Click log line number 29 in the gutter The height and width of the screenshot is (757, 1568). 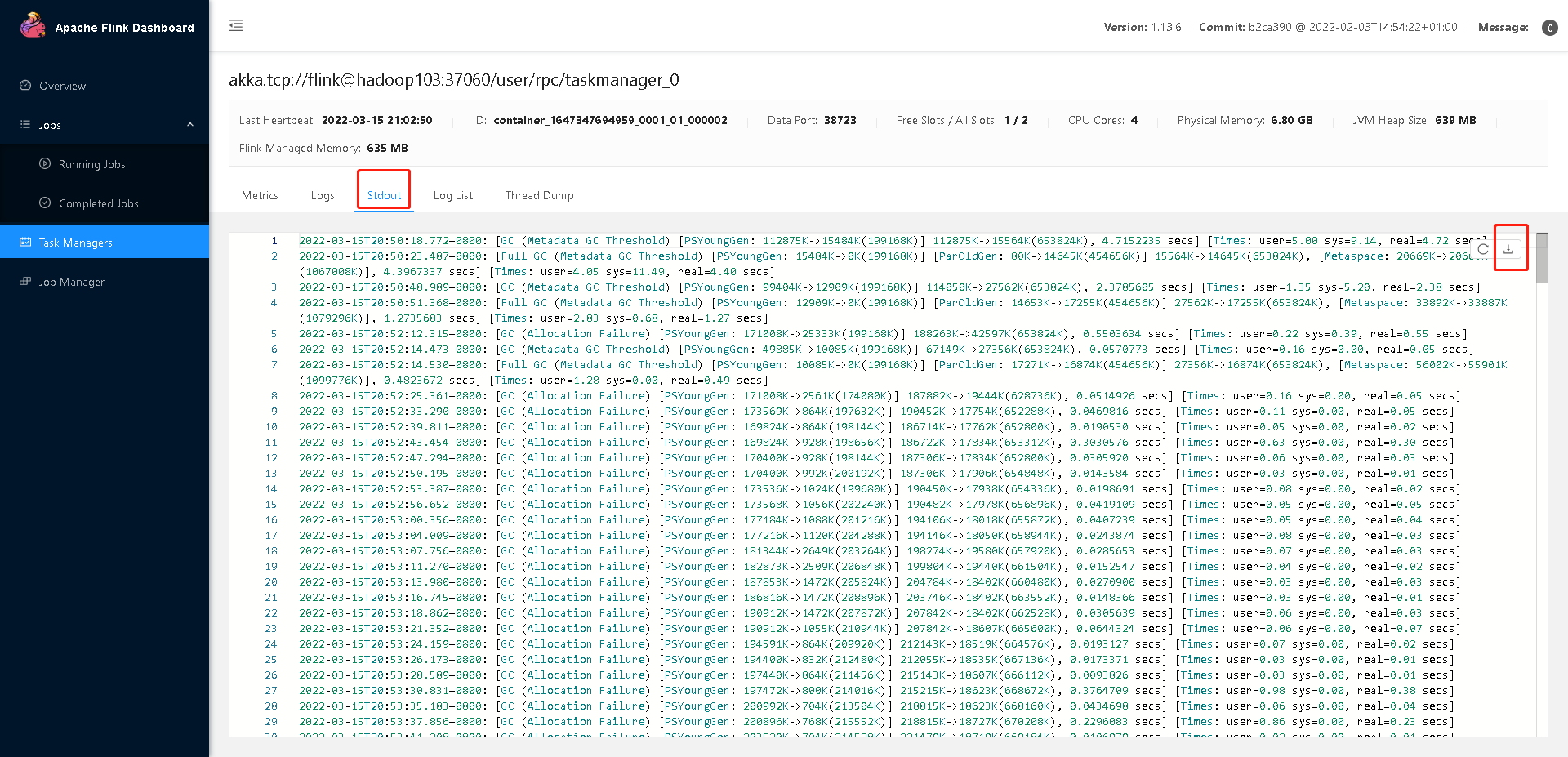click(271, 722)
